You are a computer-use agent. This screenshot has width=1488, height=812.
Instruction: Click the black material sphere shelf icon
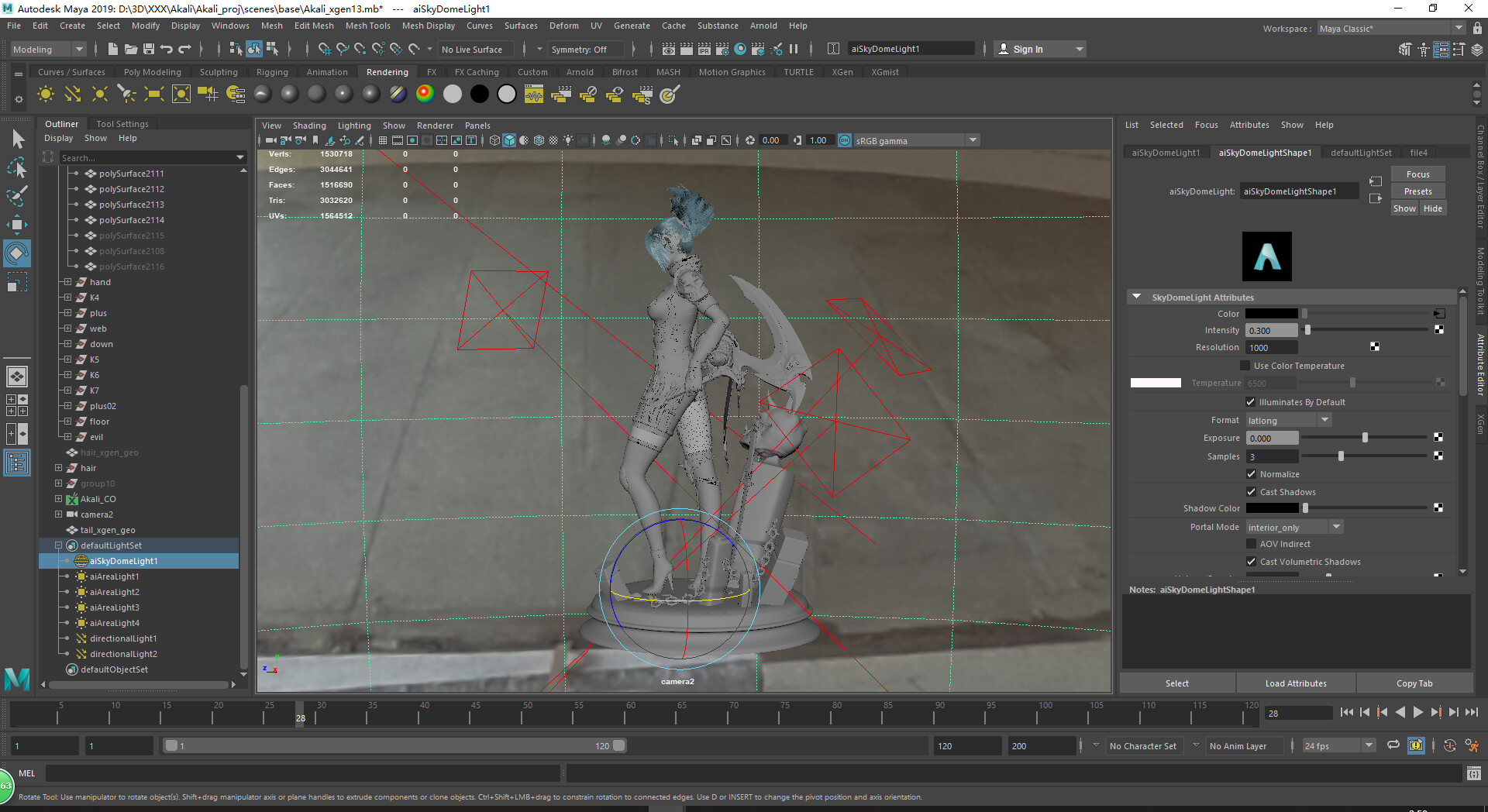[480, 95]
